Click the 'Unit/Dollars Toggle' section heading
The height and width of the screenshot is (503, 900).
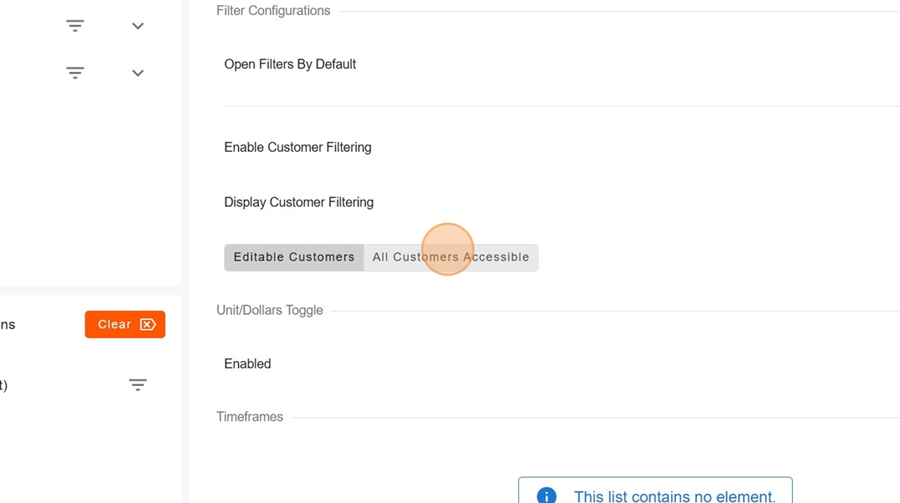coord(270,311)
